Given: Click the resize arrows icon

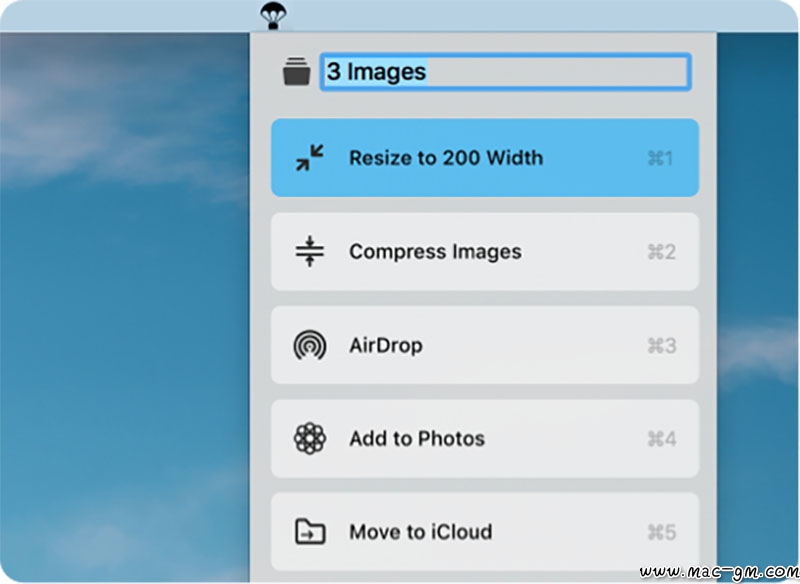Looking at the screenshot, I should pos(310,158).
